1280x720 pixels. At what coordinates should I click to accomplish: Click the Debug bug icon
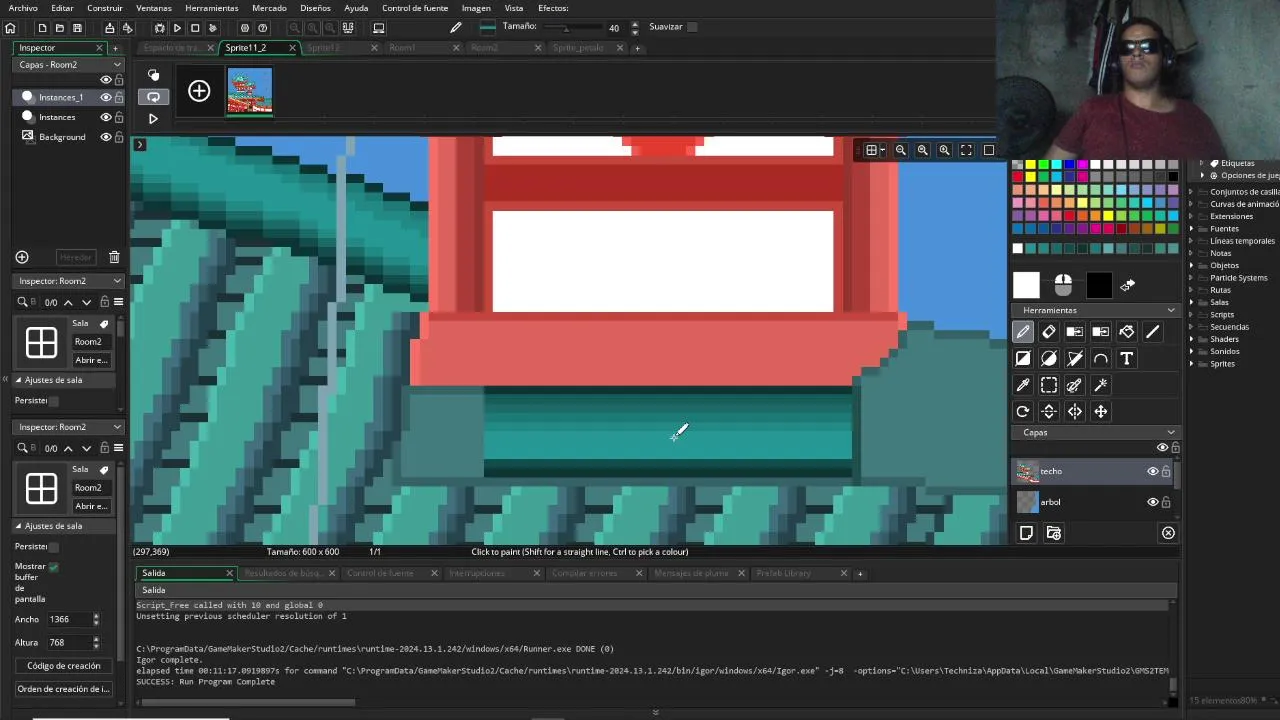click(x=159, y=28)
